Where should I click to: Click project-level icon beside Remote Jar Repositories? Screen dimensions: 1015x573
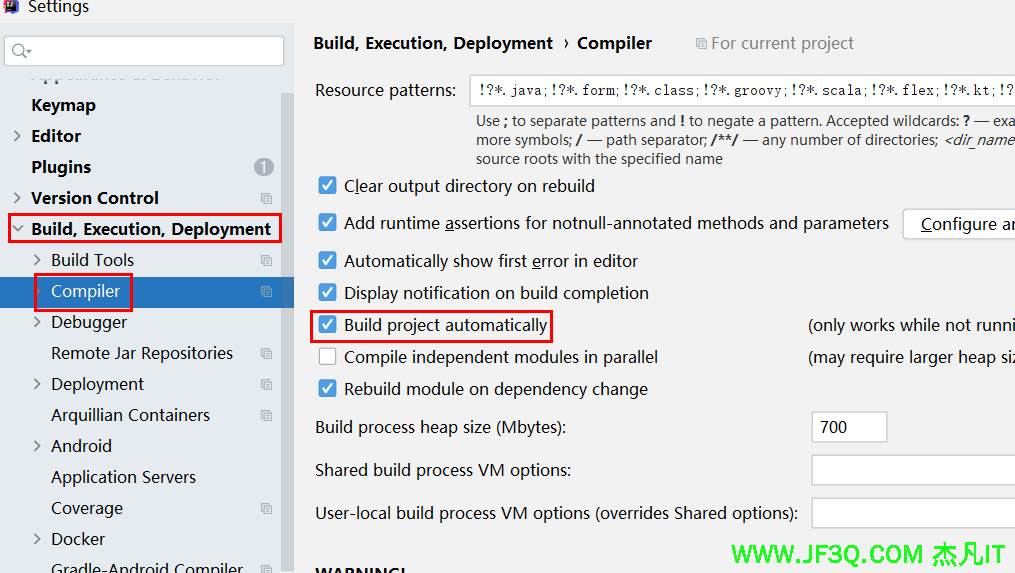click(x=266, y=354)
